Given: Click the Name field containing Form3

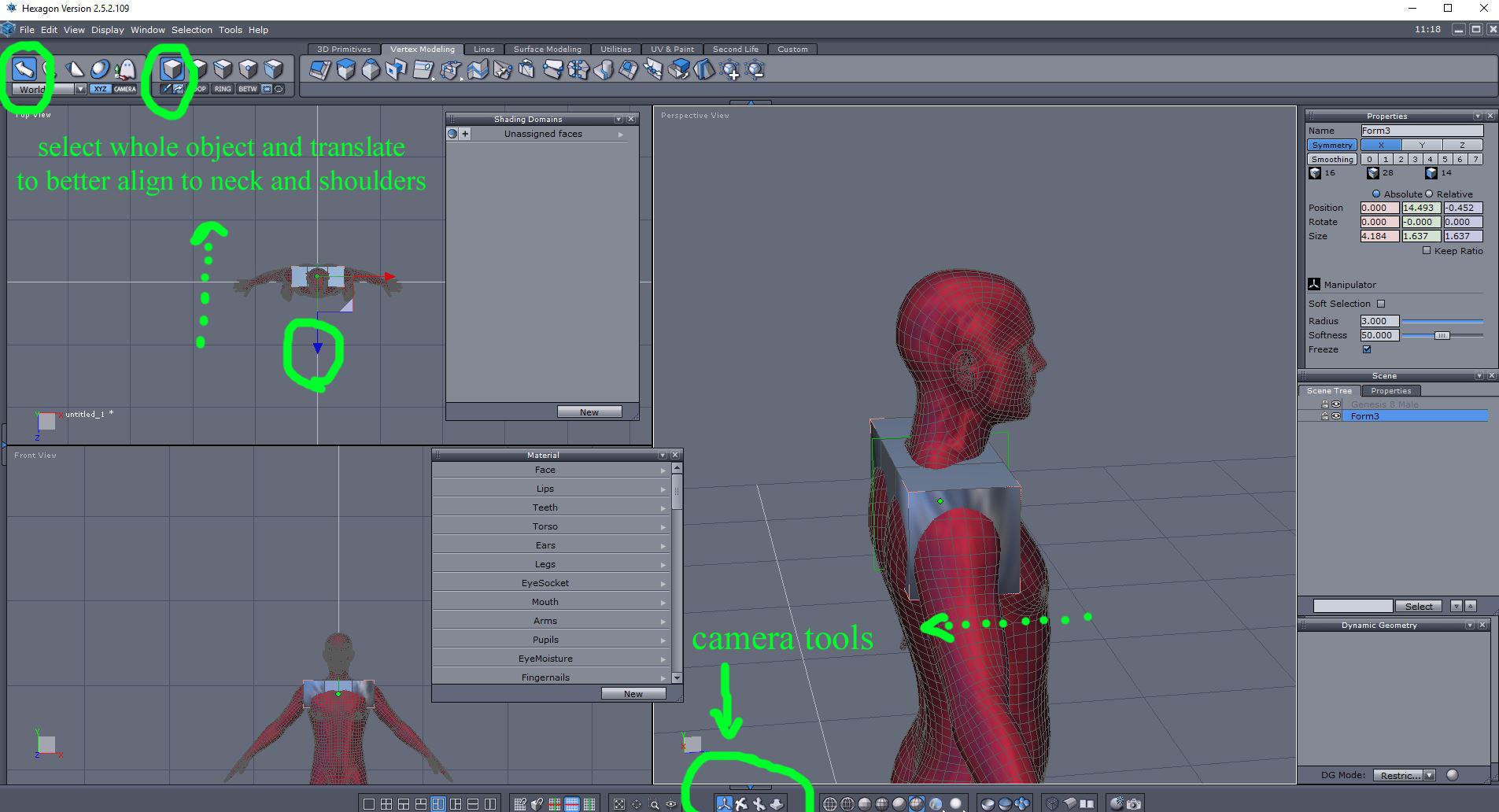Looking at the screenshot, I should pos(1422,131).
